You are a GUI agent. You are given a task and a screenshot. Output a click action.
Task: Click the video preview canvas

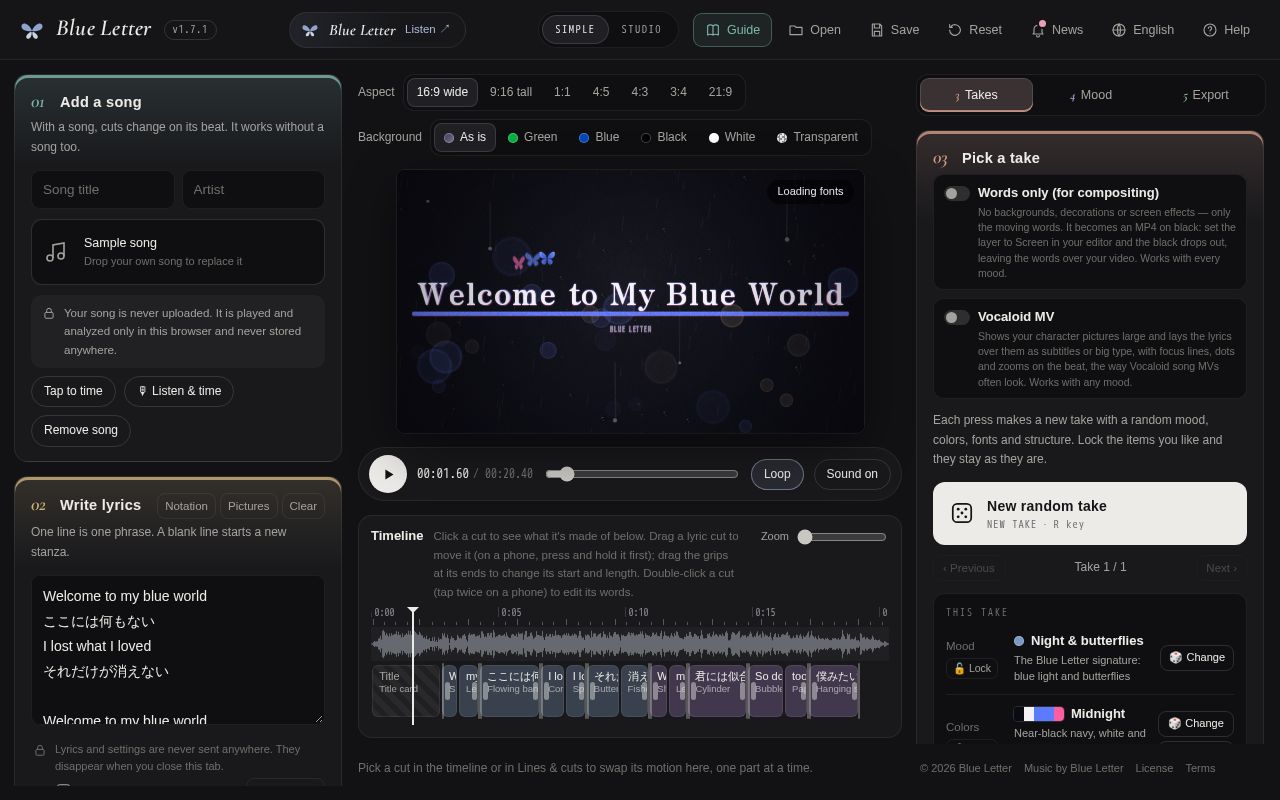click(x=630, y=301)
